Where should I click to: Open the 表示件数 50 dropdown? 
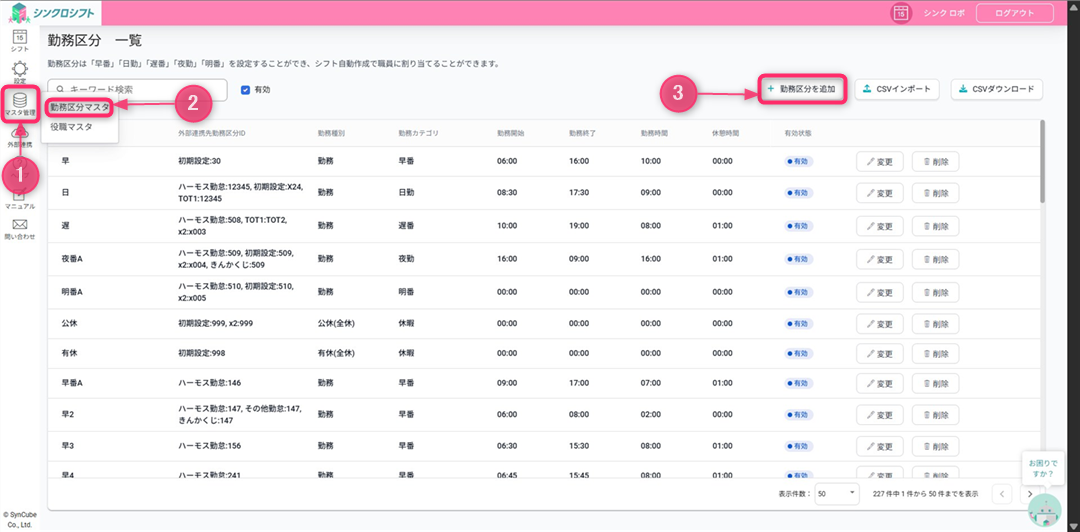pyautogui.click(x=838, y=493)
